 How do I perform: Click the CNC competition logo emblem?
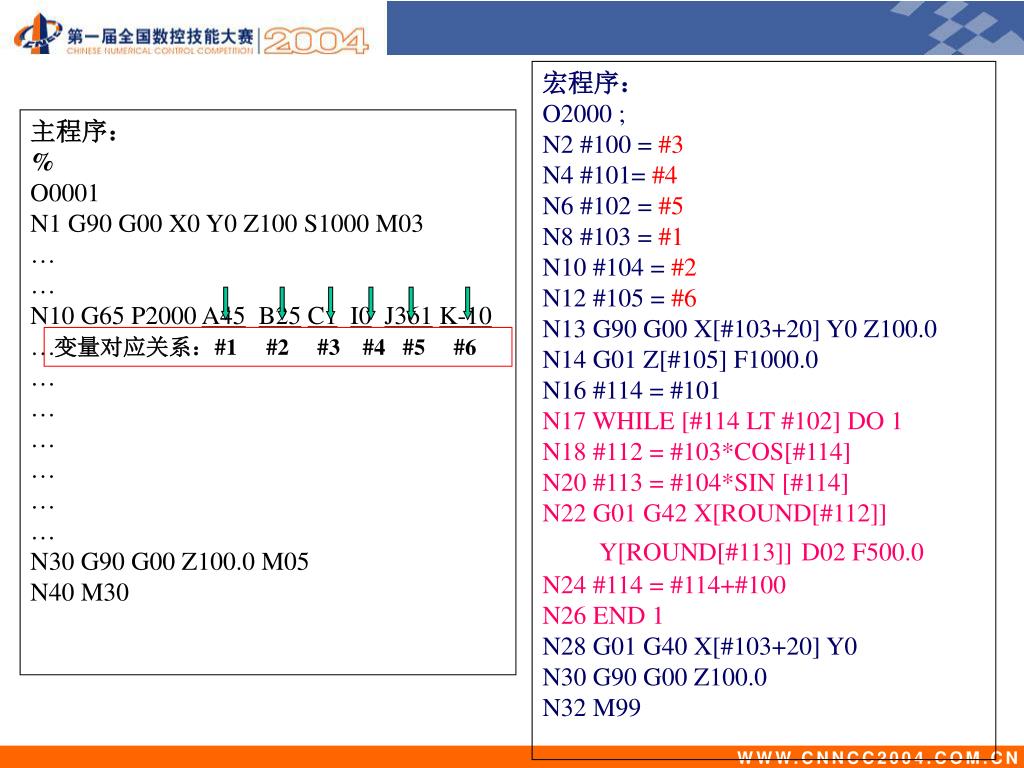[x=37, y=34]
